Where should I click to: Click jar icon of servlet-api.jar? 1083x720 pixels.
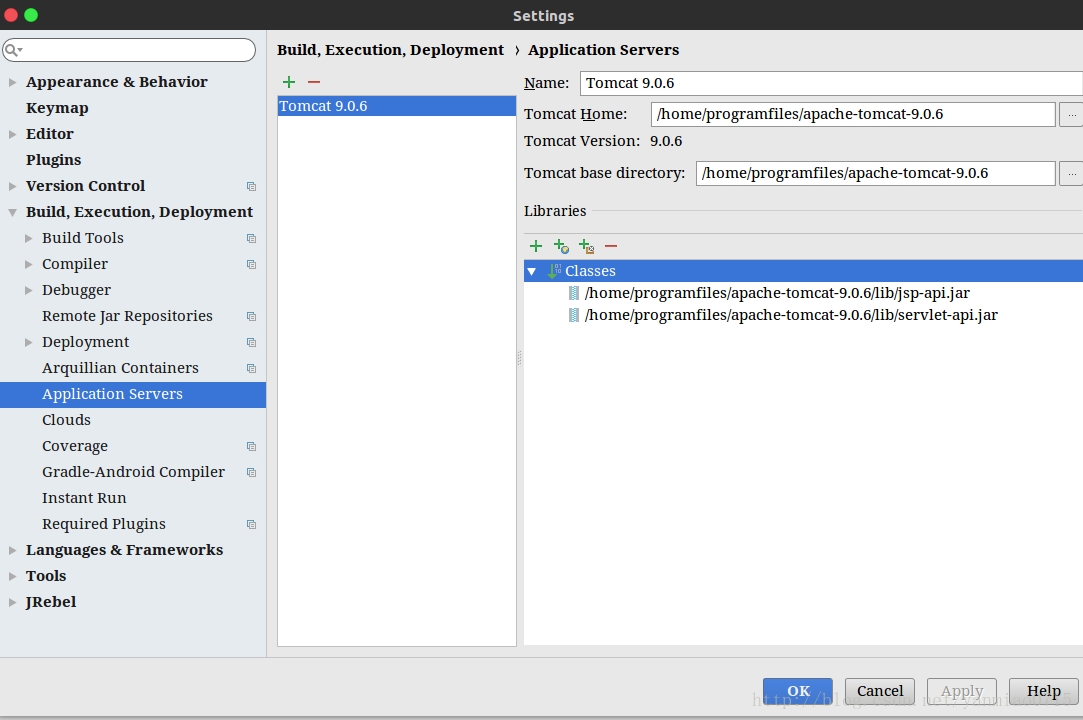[573, 315]
